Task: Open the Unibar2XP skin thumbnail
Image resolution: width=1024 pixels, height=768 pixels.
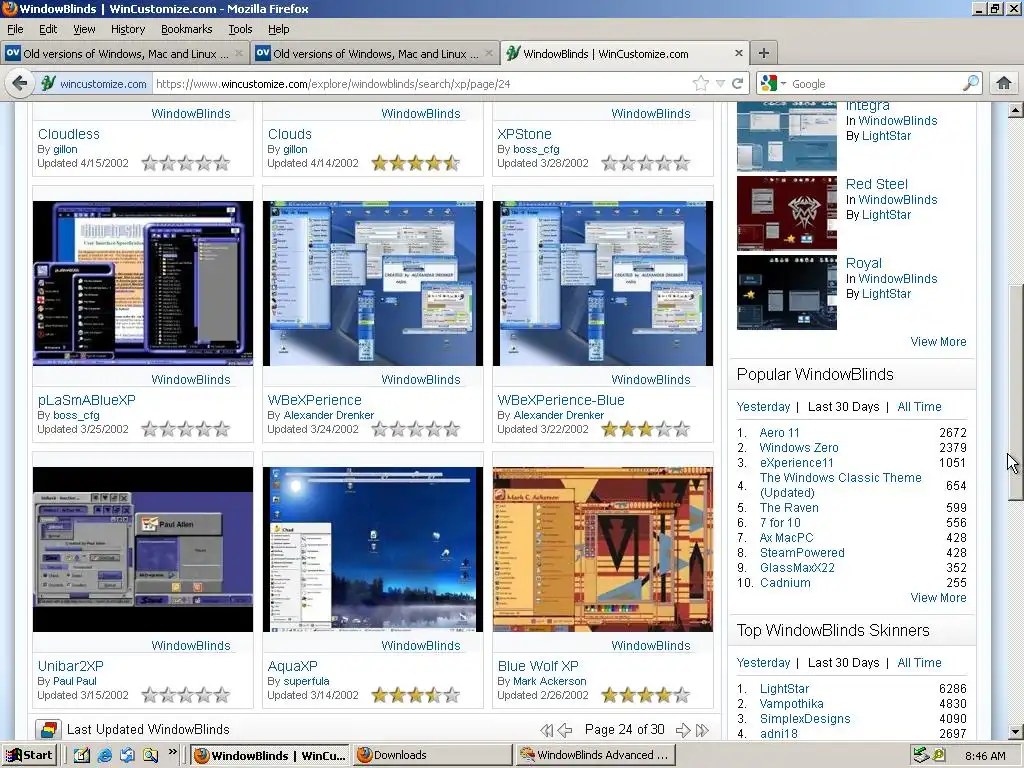Action: pyautogui.click(x=143, y=549)
